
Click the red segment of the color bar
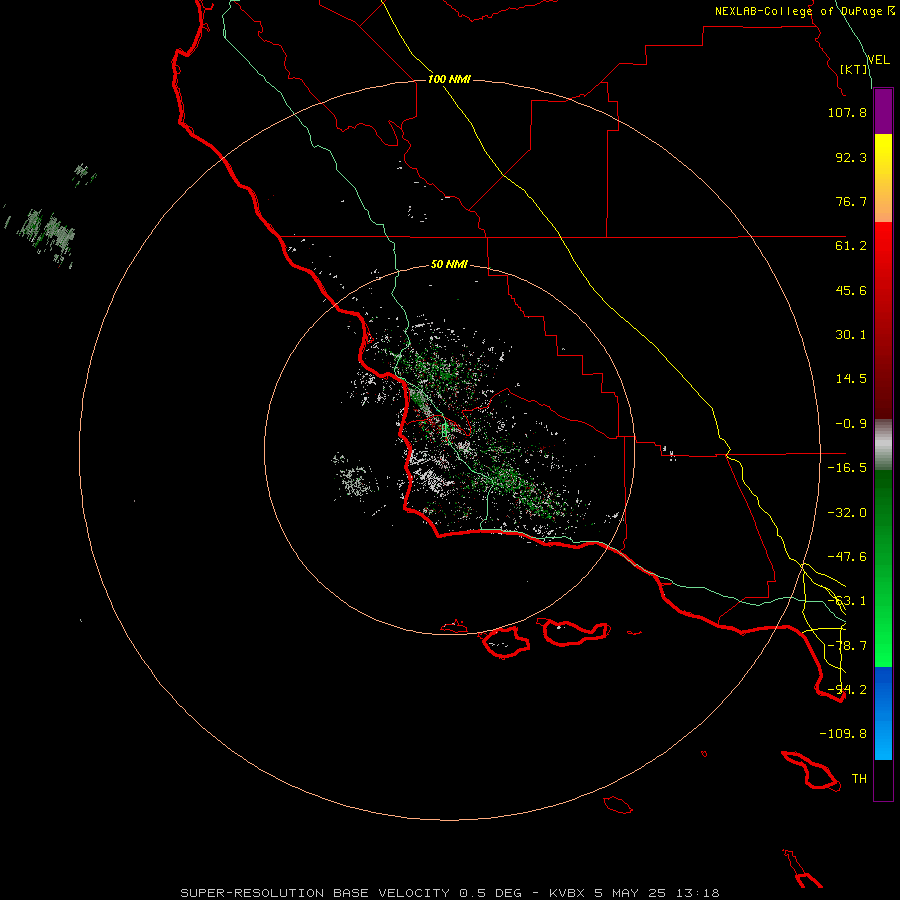tap(883, 320)
